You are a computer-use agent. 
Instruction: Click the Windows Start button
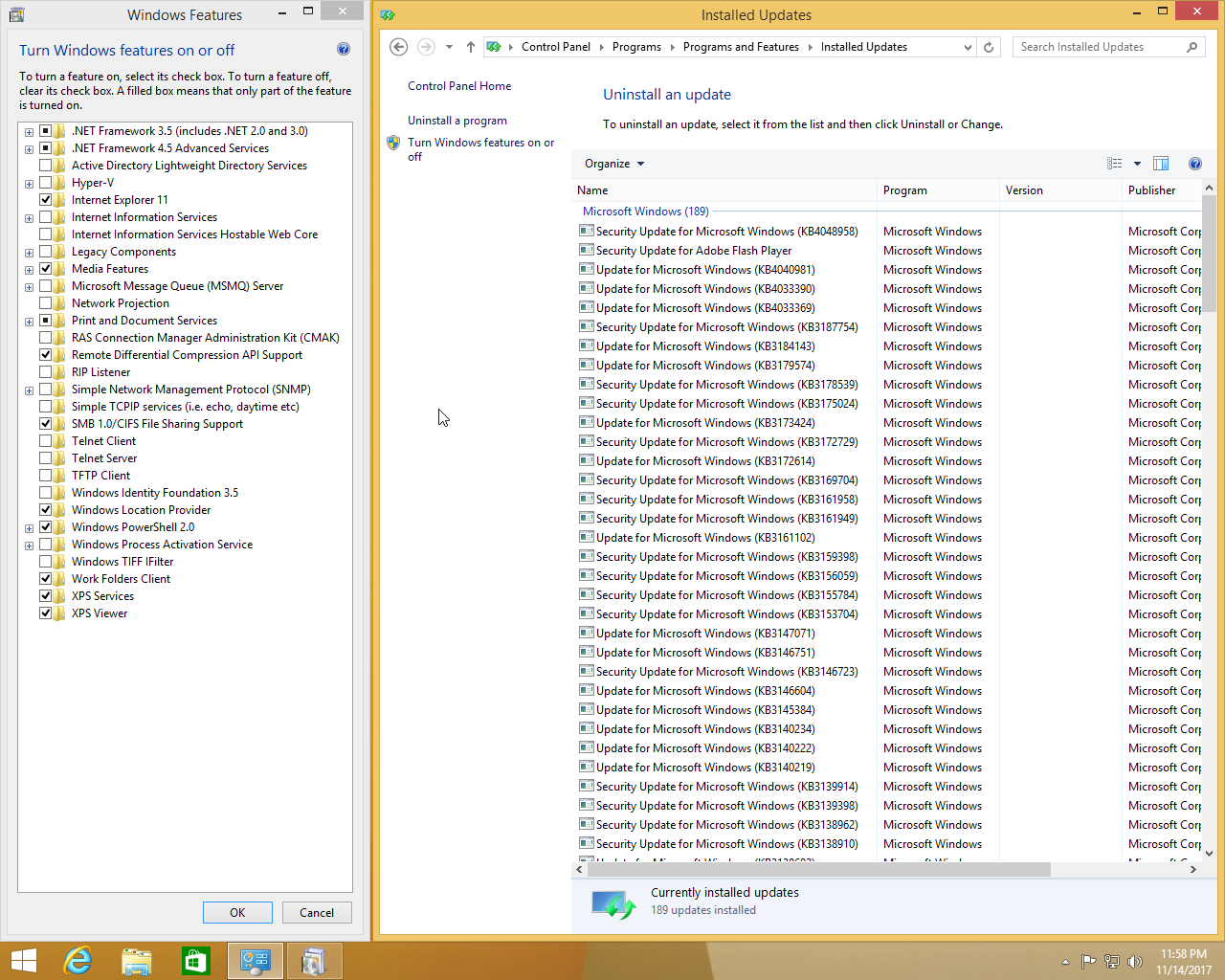(23, 961)
